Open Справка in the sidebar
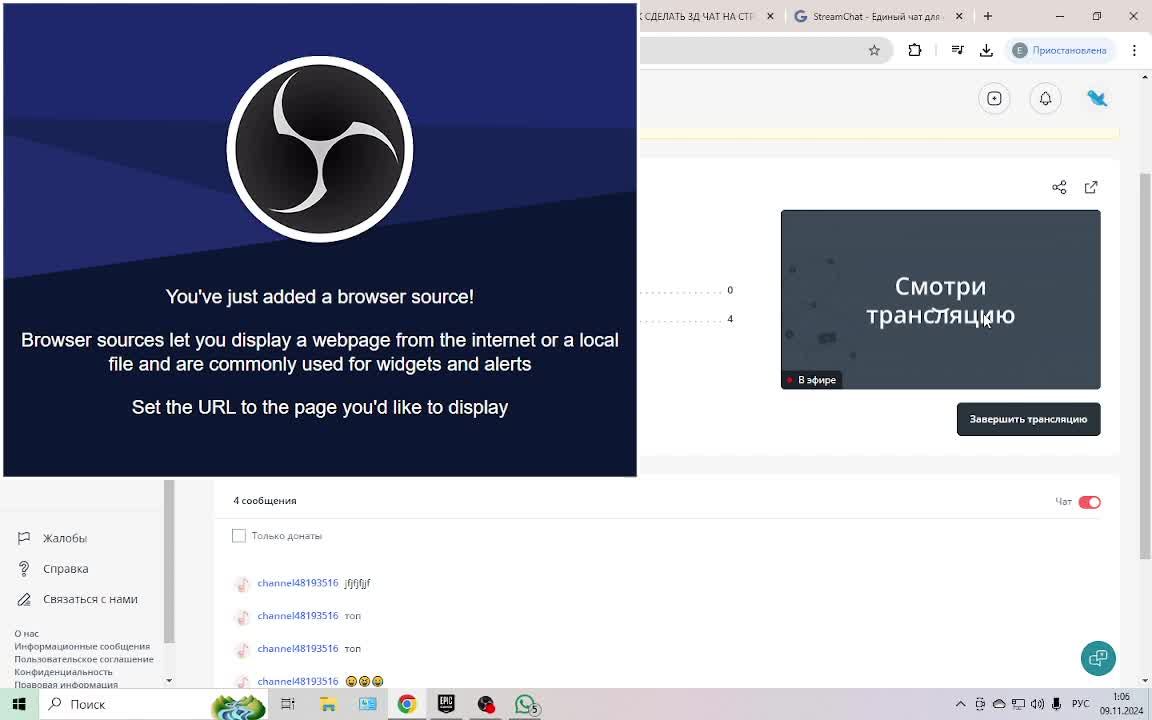The width and height of the screenshot is (1152, 720). click(65, 569)
